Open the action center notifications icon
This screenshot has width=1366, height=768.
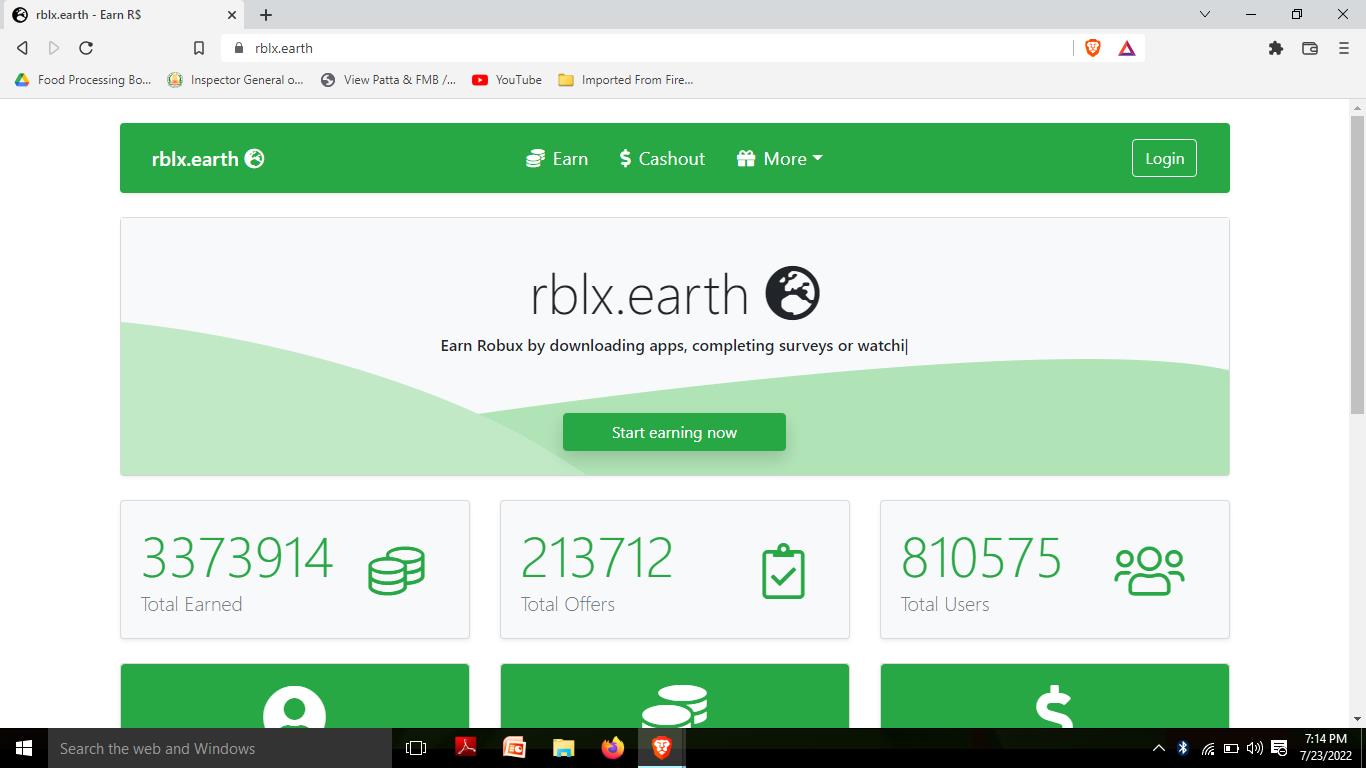pos(1279,748)
